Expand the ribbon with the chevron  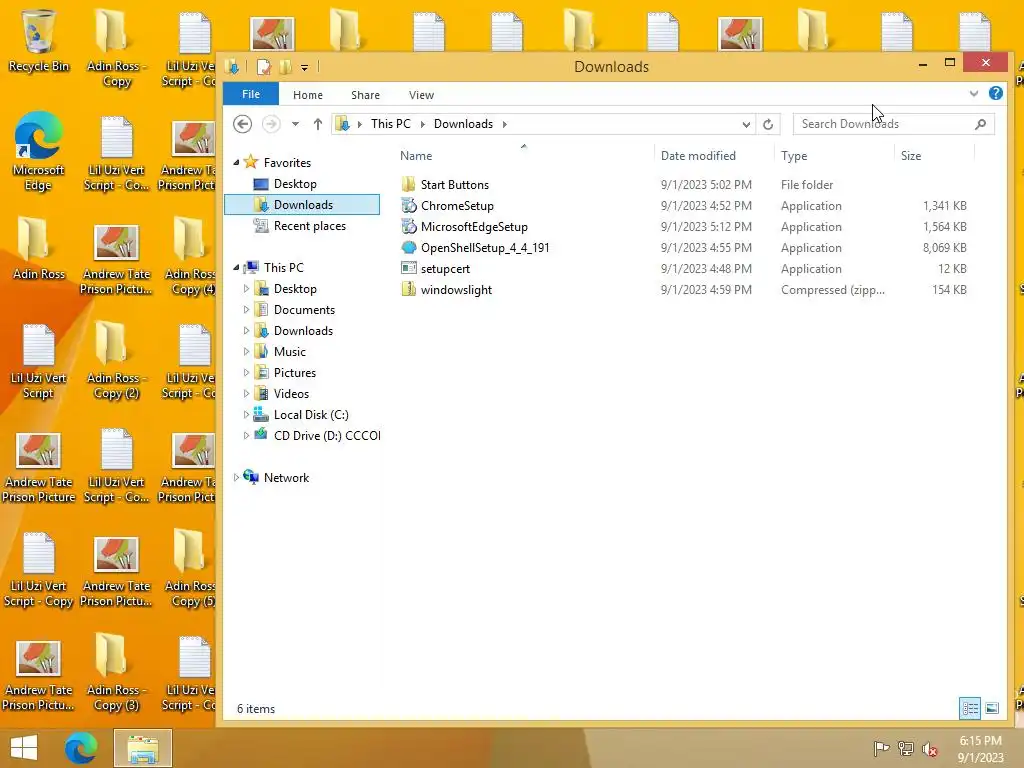pyautogui.click(x=974, y=93)
